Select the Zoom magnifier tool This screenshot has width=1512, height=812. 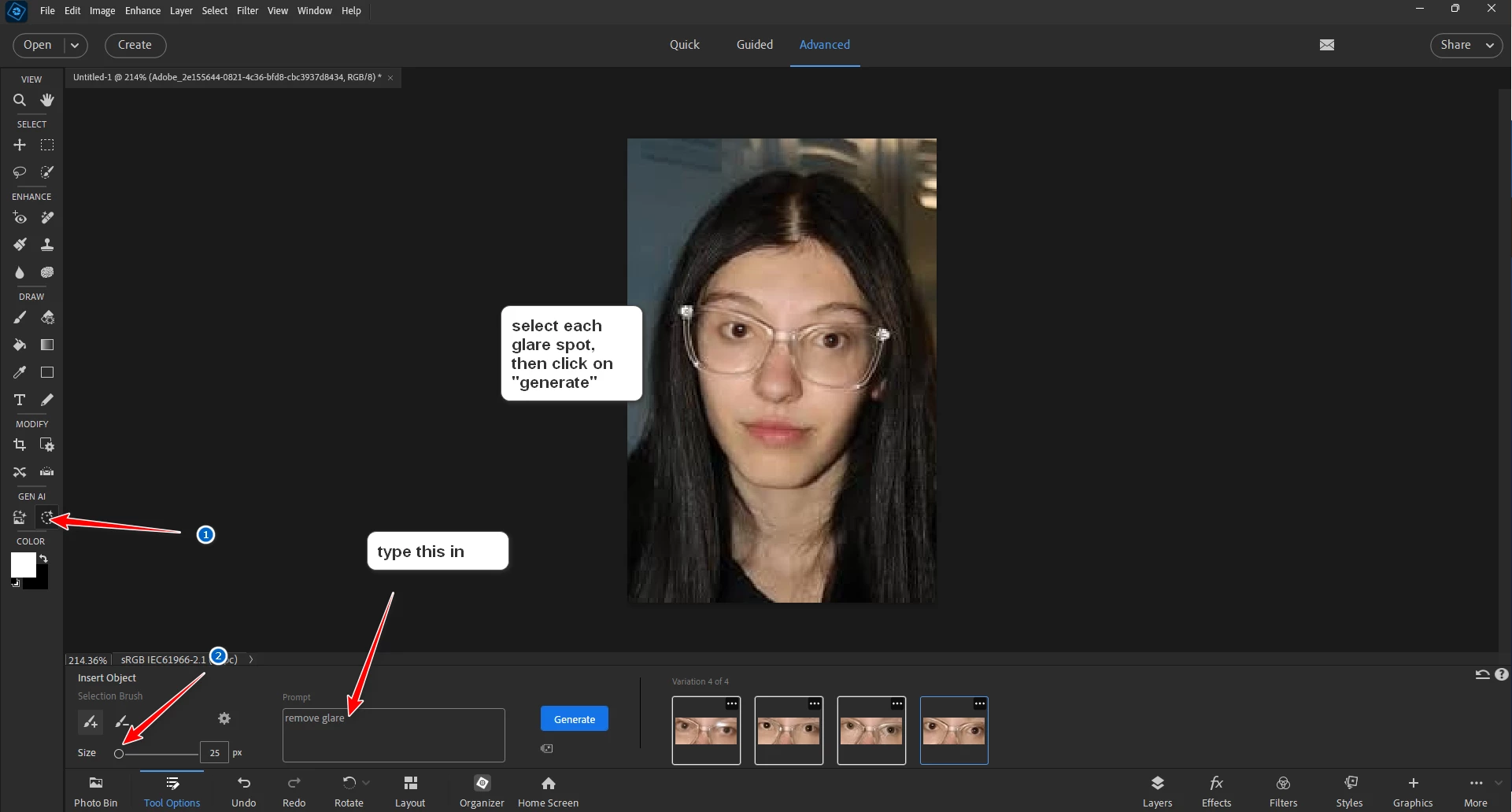coord(20,100)
